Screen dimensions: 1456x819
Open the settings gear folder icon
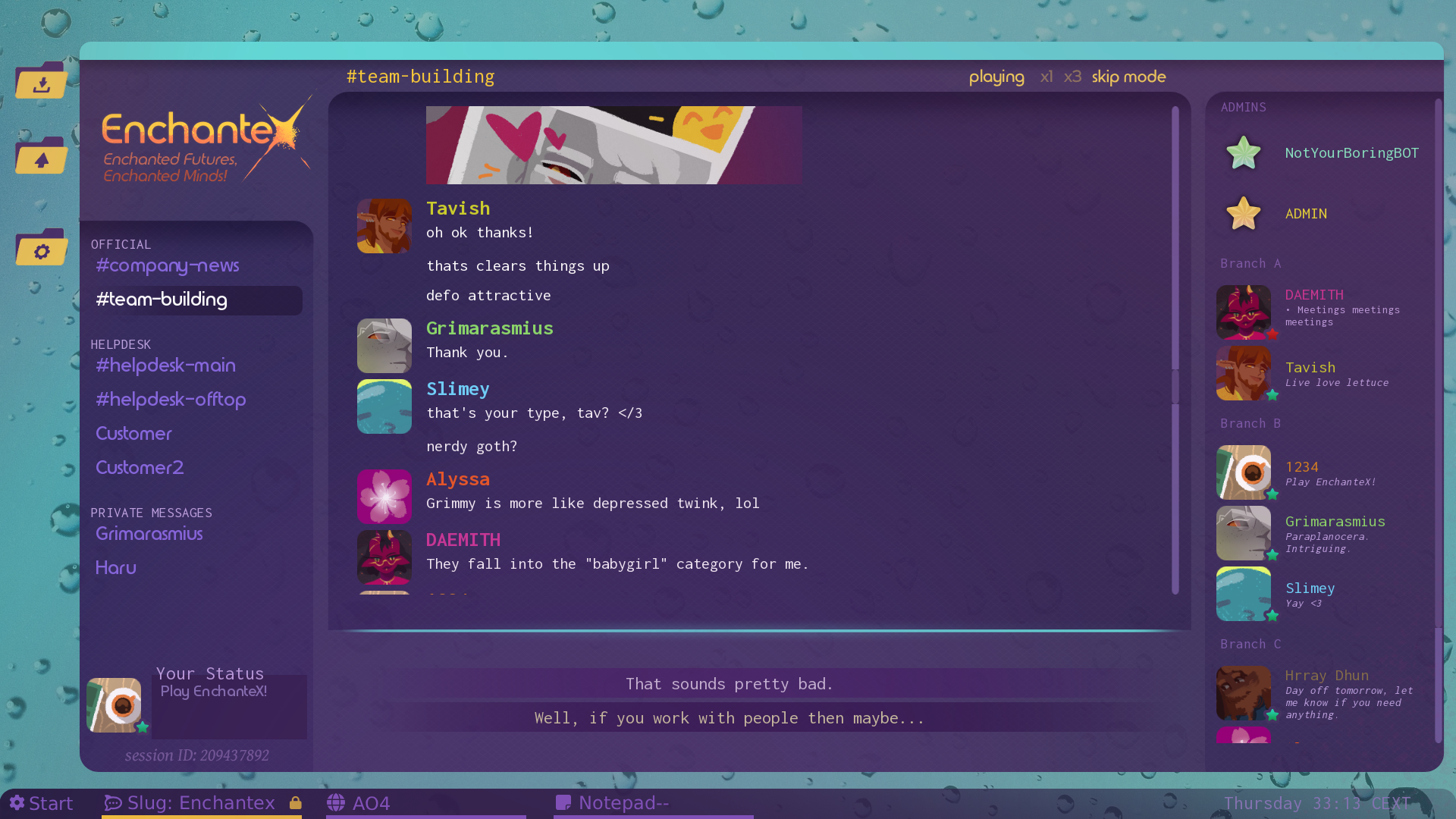(42, 247)
